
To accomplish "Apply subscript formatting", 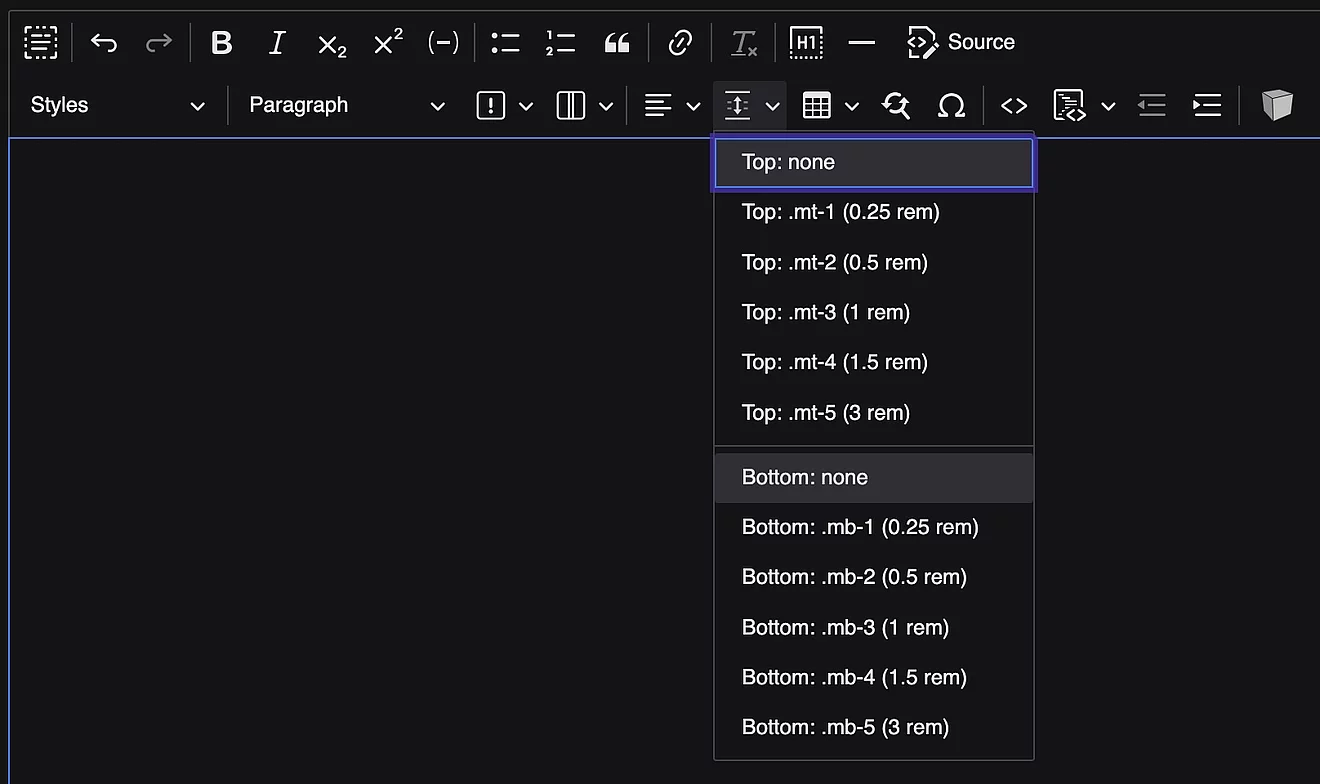I will click(x=332, y=43).
